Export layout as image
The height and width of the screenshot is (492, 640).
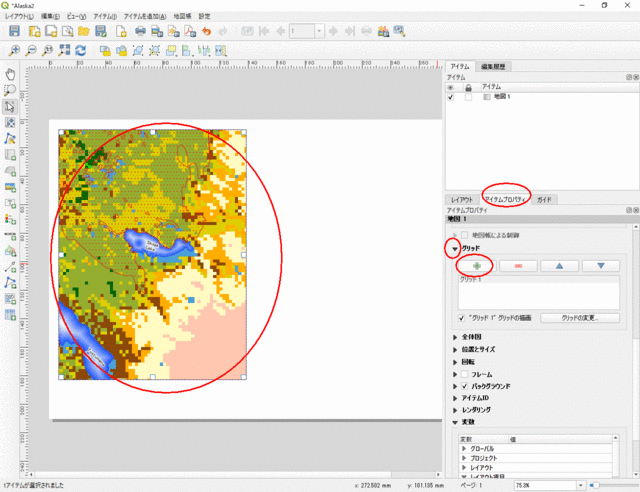(157, 31)
